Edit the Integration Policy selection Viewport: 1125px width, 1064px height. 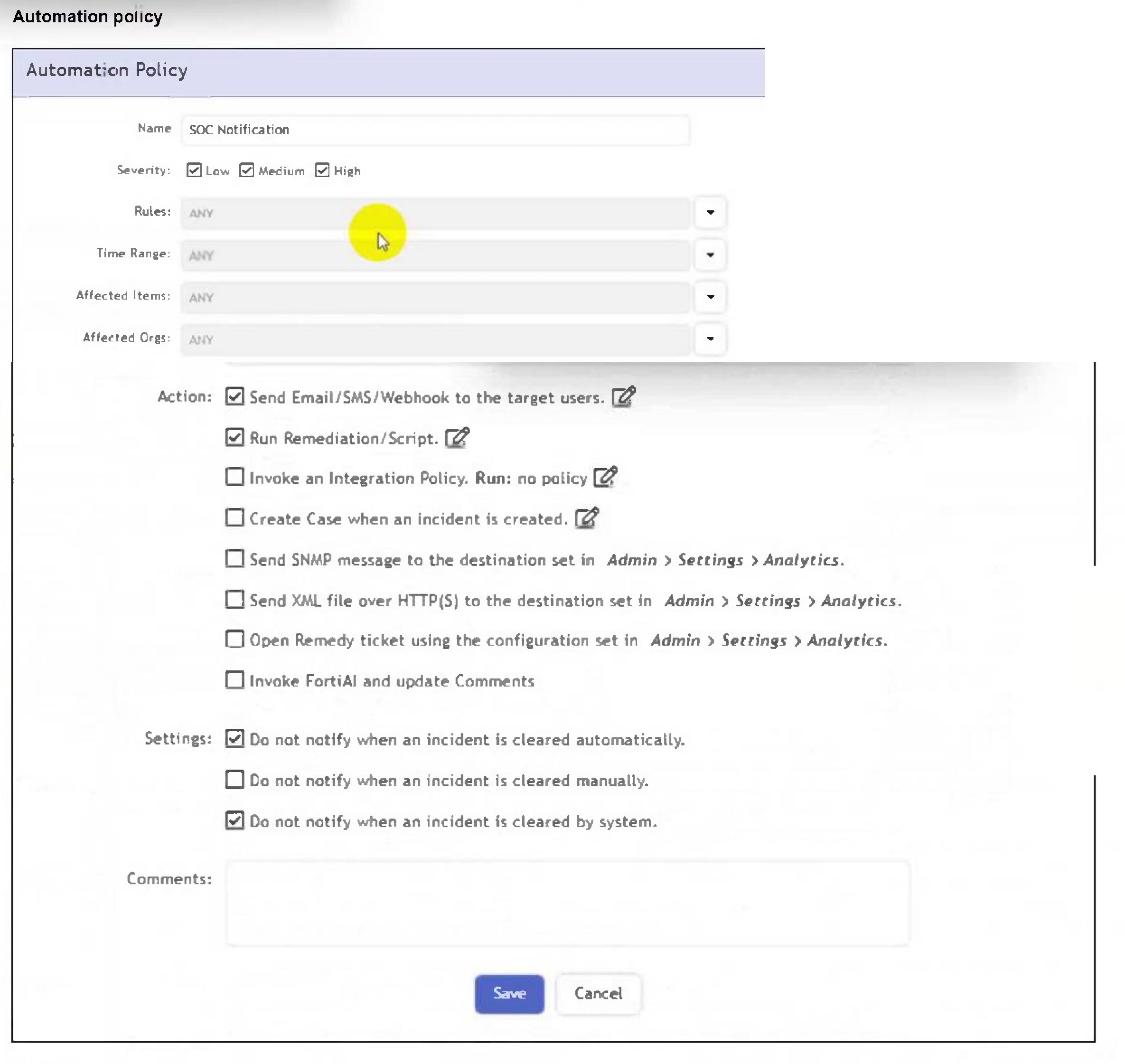tap(604, 477)
